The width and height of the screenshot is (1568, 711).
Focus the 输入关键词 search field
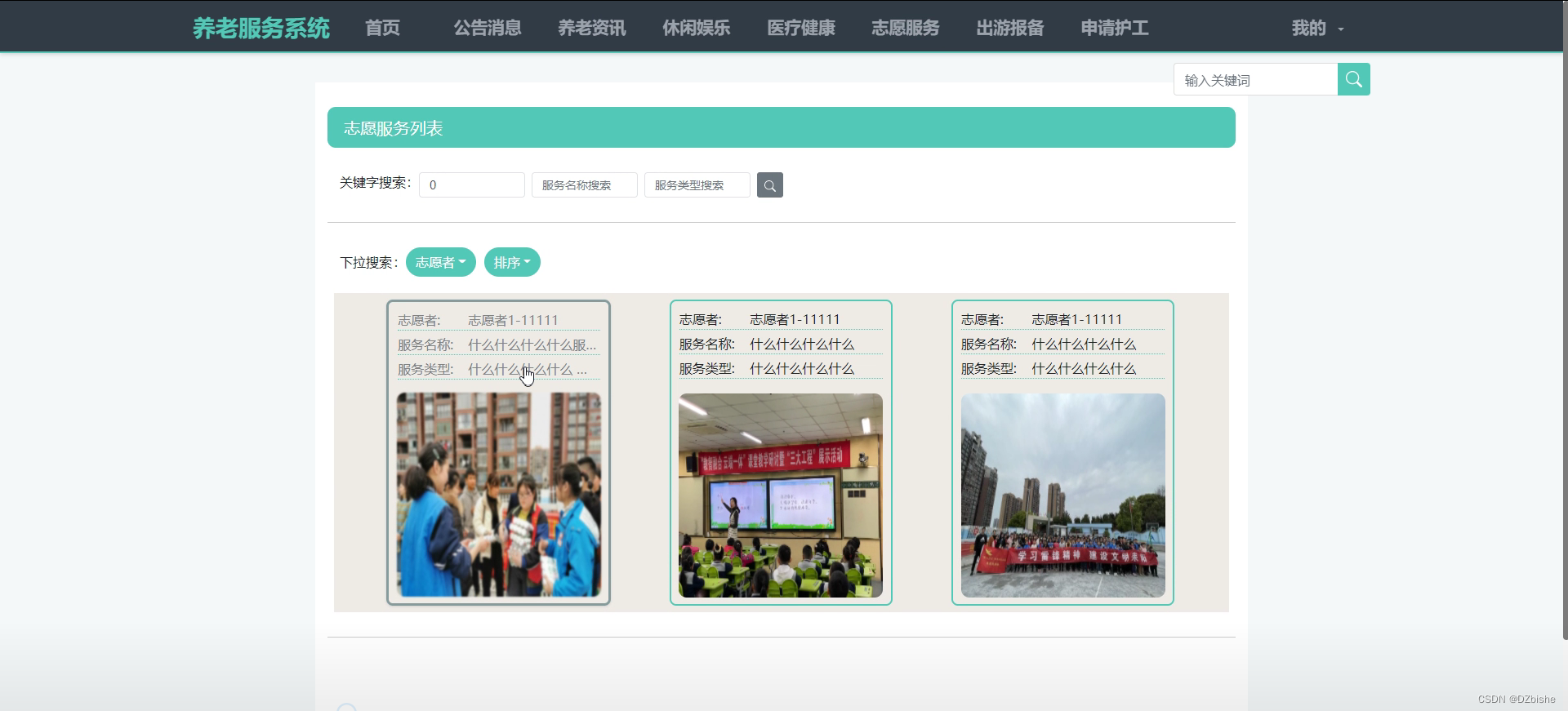(x=1255, y=79)
